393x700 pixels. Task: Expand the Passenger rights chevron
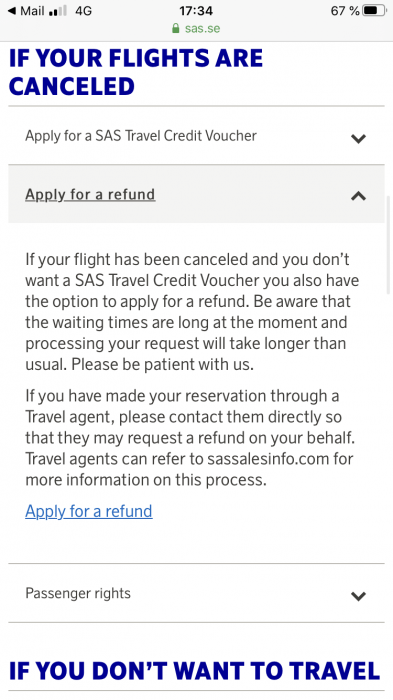[358, 596]
